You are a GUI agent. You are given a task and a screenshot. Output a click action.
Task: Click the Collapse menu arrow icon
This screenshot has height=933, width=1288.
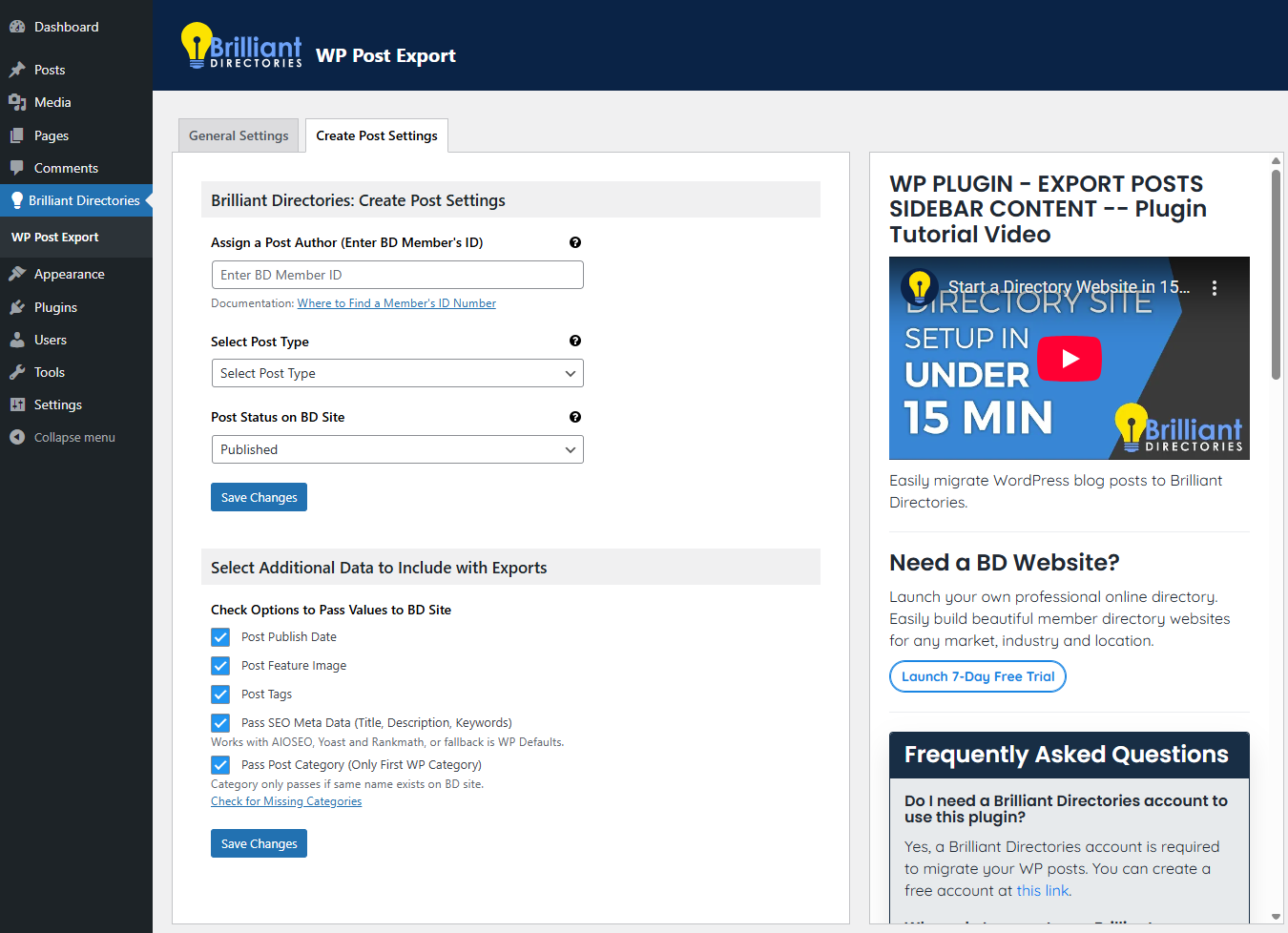(x=17, y=437)
